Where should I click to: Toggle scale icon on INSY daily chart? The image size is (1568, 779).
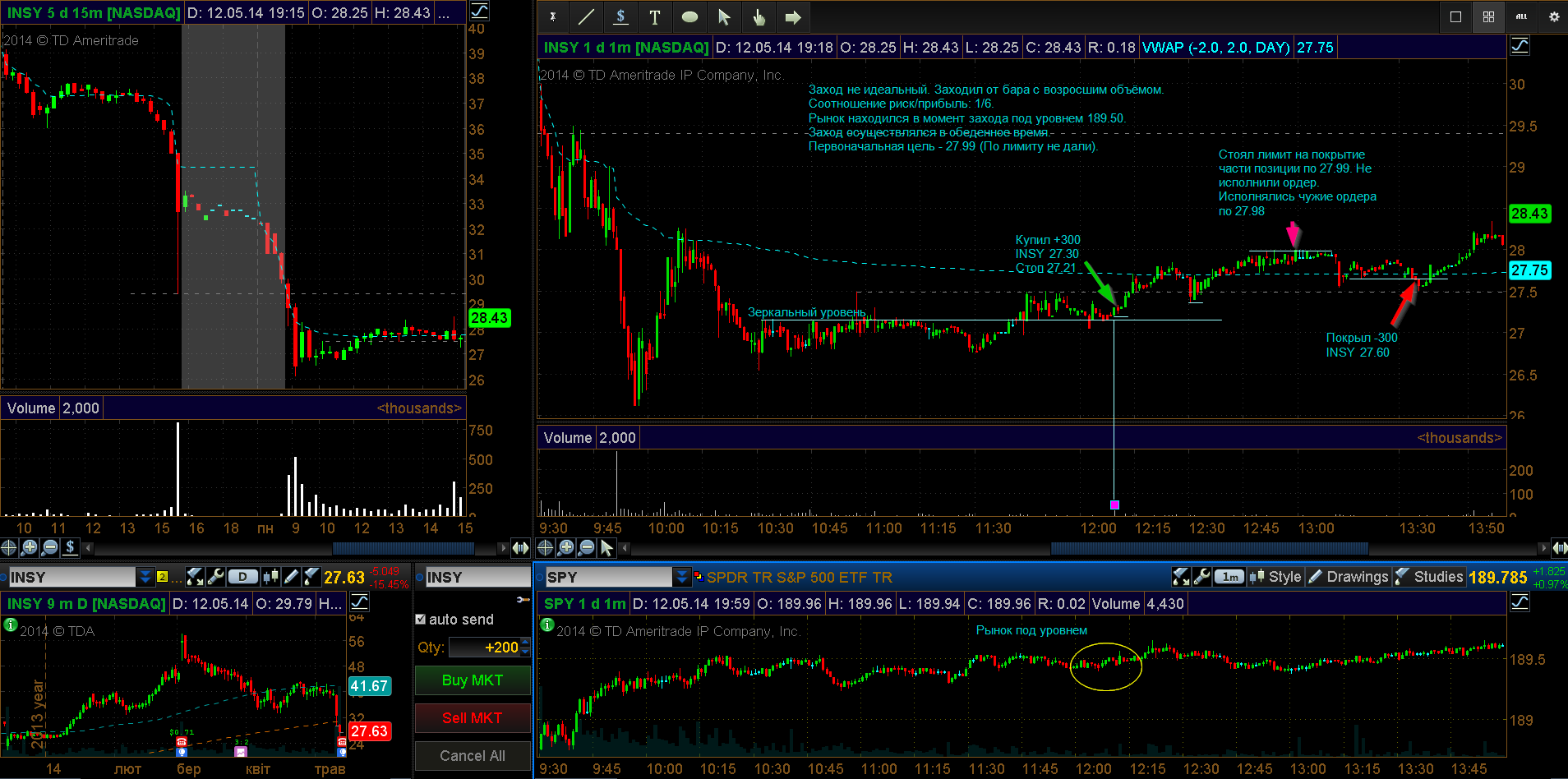tap(360, 602)
